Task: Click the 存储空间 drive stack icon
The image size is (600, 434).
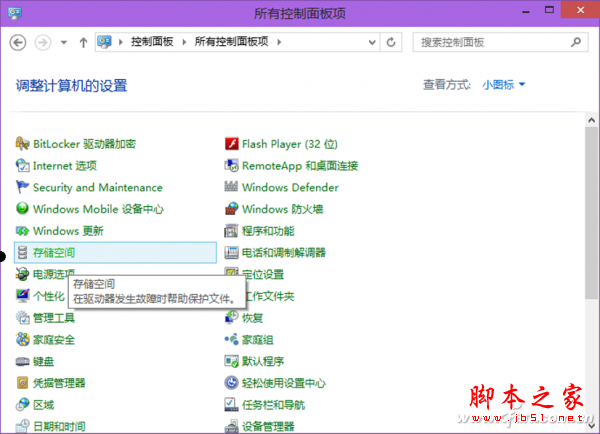Action: (x=23, y=253)
